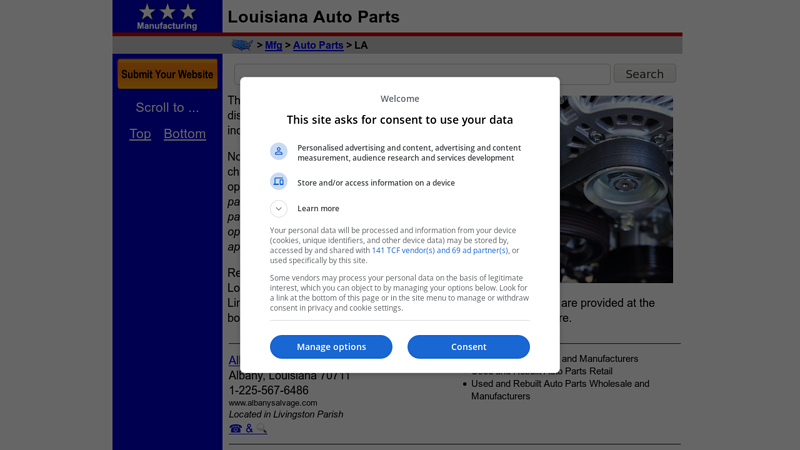Click the 'Located in Livingston Parish' text

[286, 414]
